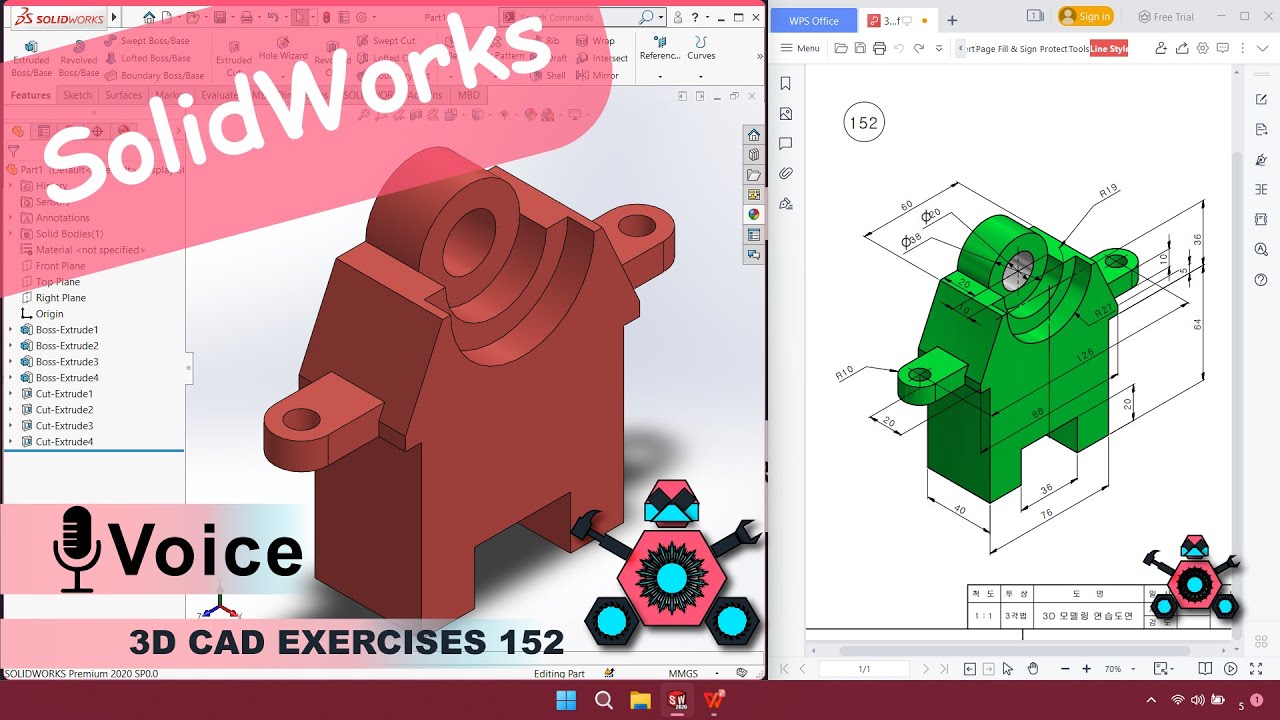Open the Attachments paperclip panel in WPS
Viewport: 1280px width, 720px height.
tap(786, 173)
